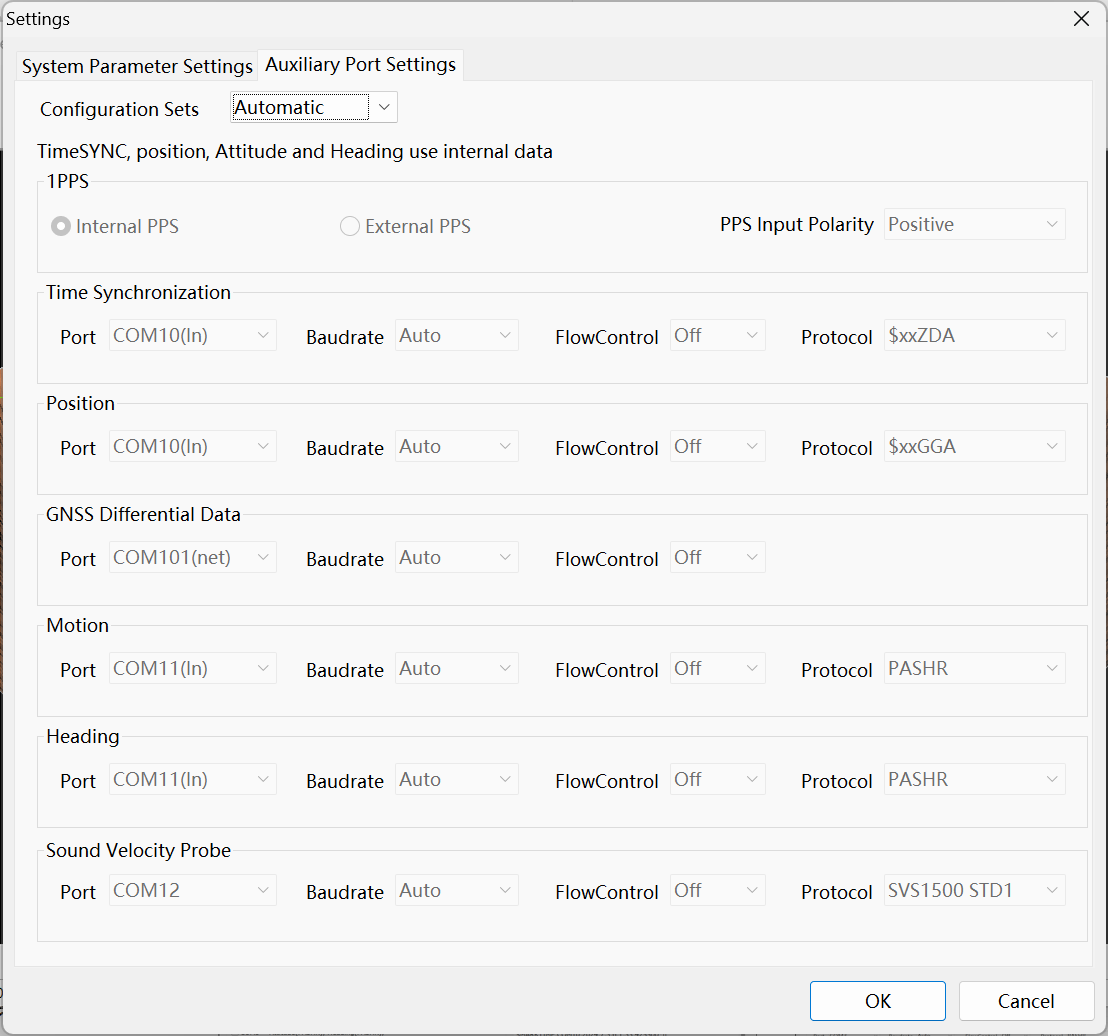Expand the PPS Input Polarity dropdown
Image resolution: width=1108 pixels, height=1036 pixels.
point(975,225)
